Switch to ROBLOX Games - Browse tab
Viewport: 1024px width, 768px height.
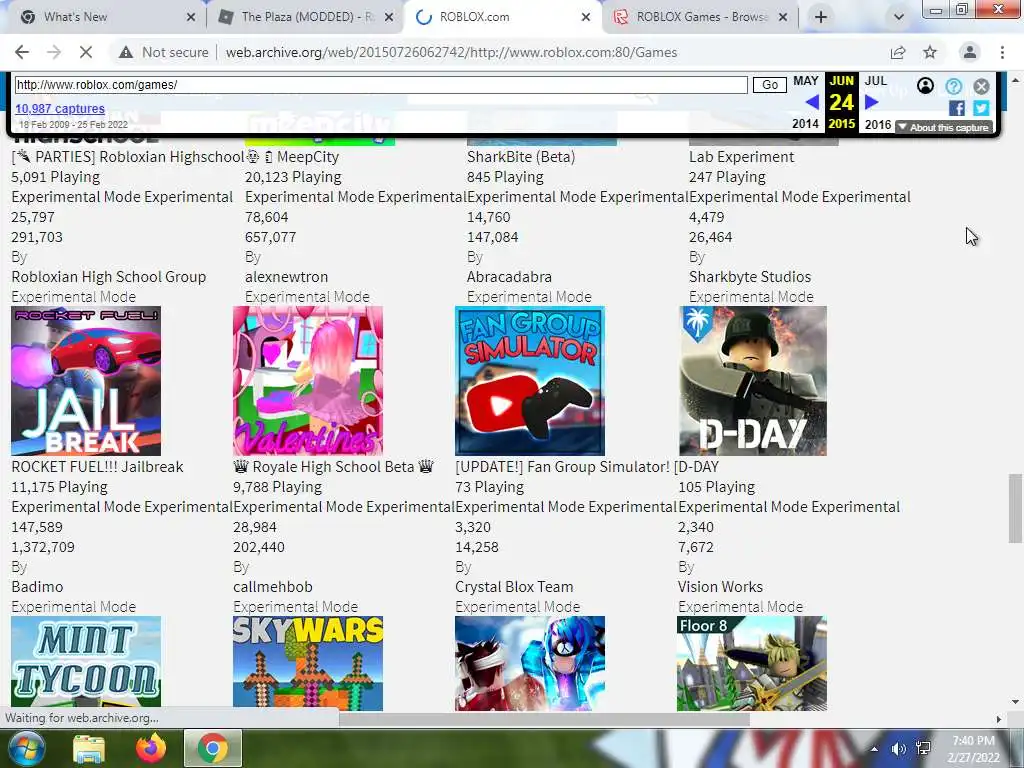700,17
